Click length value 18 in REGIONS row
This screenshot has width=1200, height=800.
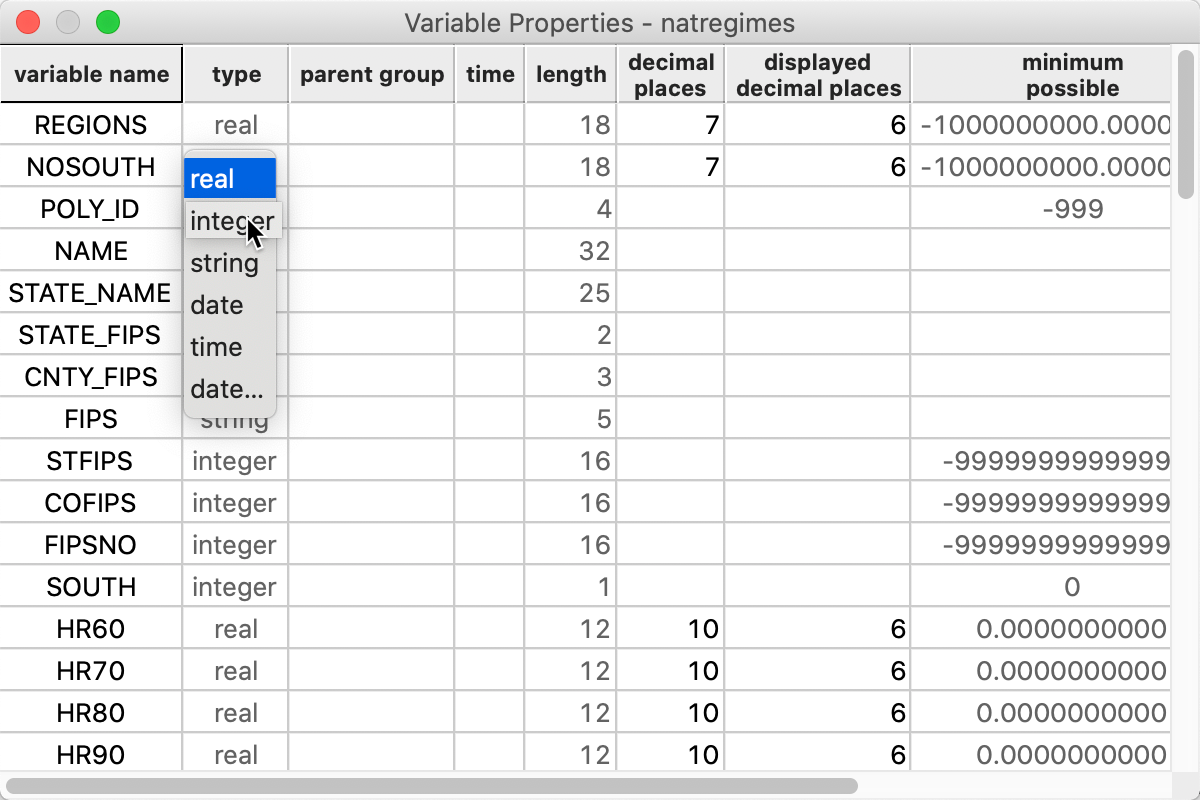571,125
